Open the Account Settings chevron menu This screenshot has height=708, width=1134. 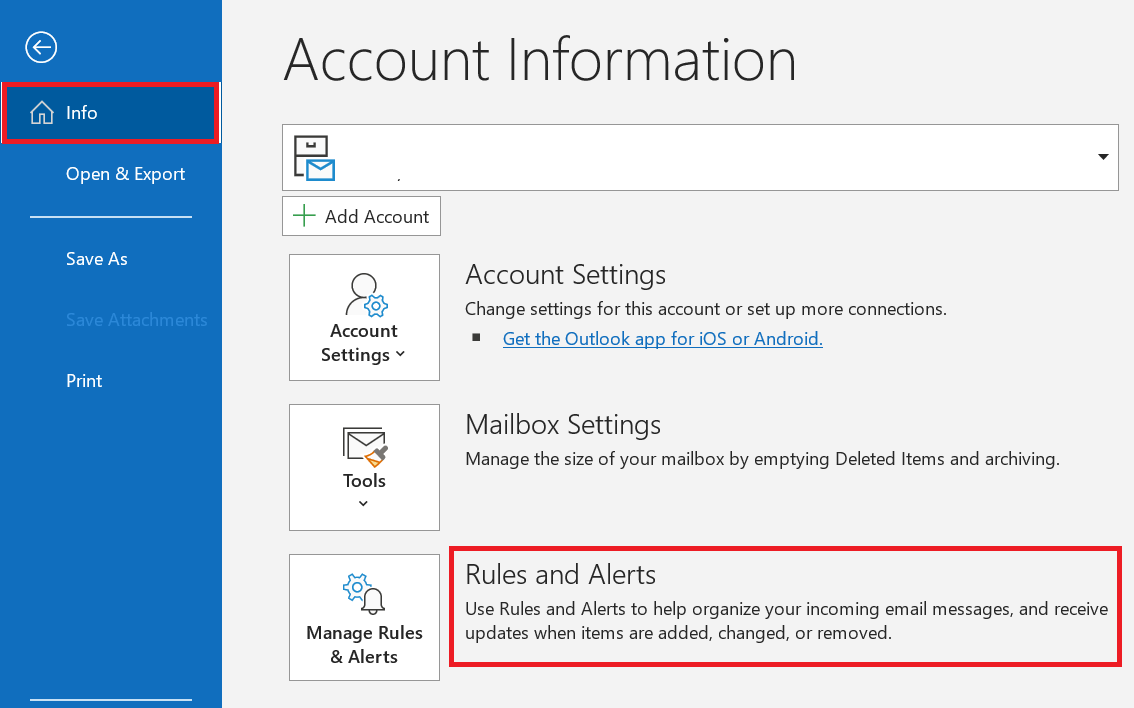pyautogui.click(x=401, y=354)
